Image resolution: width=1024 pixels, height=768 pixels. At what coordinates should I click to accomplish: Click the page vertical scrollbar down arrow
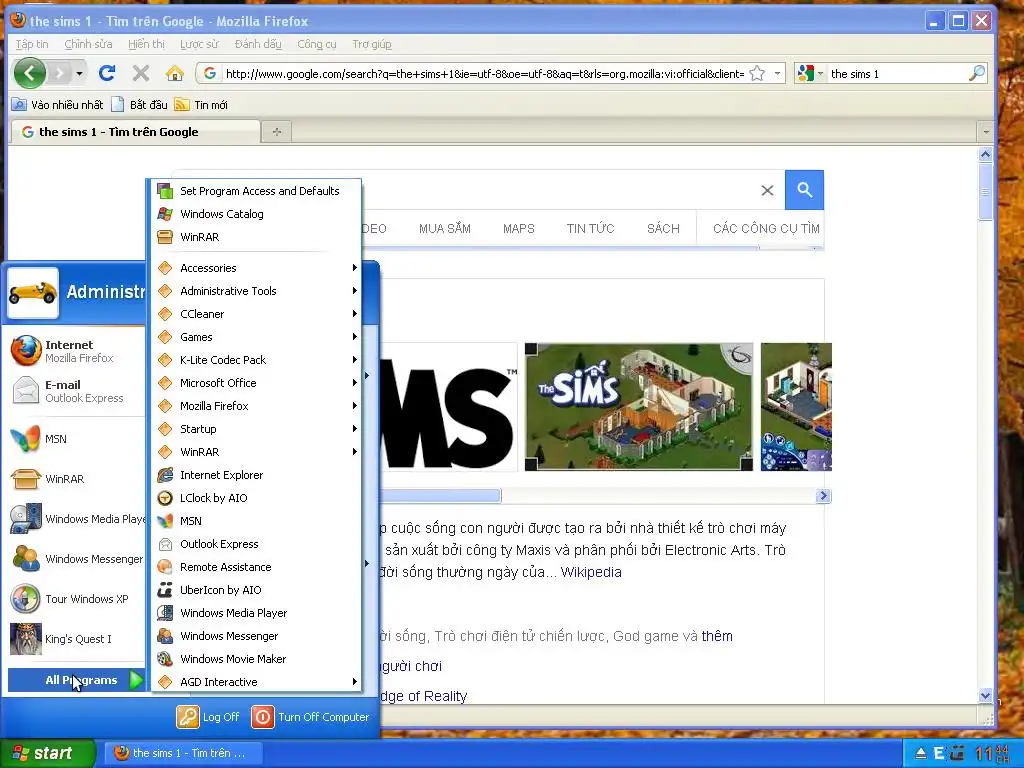point(985,696)
